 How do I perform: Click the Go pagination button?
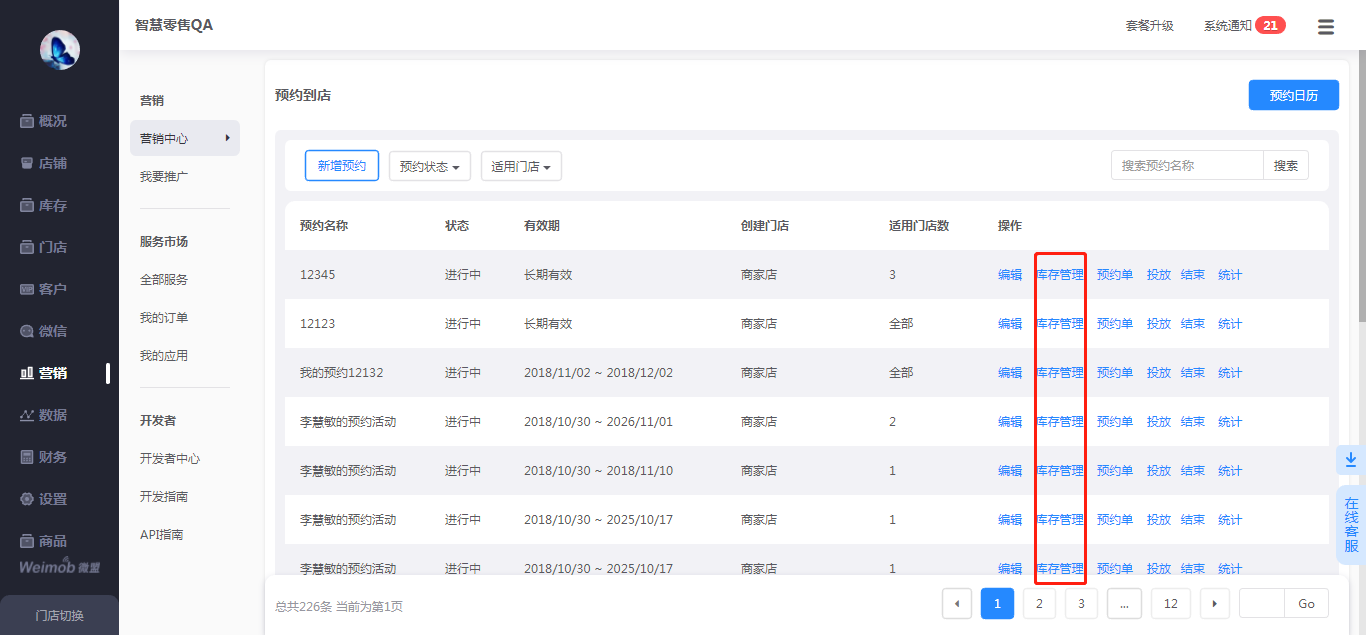coord(1307,604)
